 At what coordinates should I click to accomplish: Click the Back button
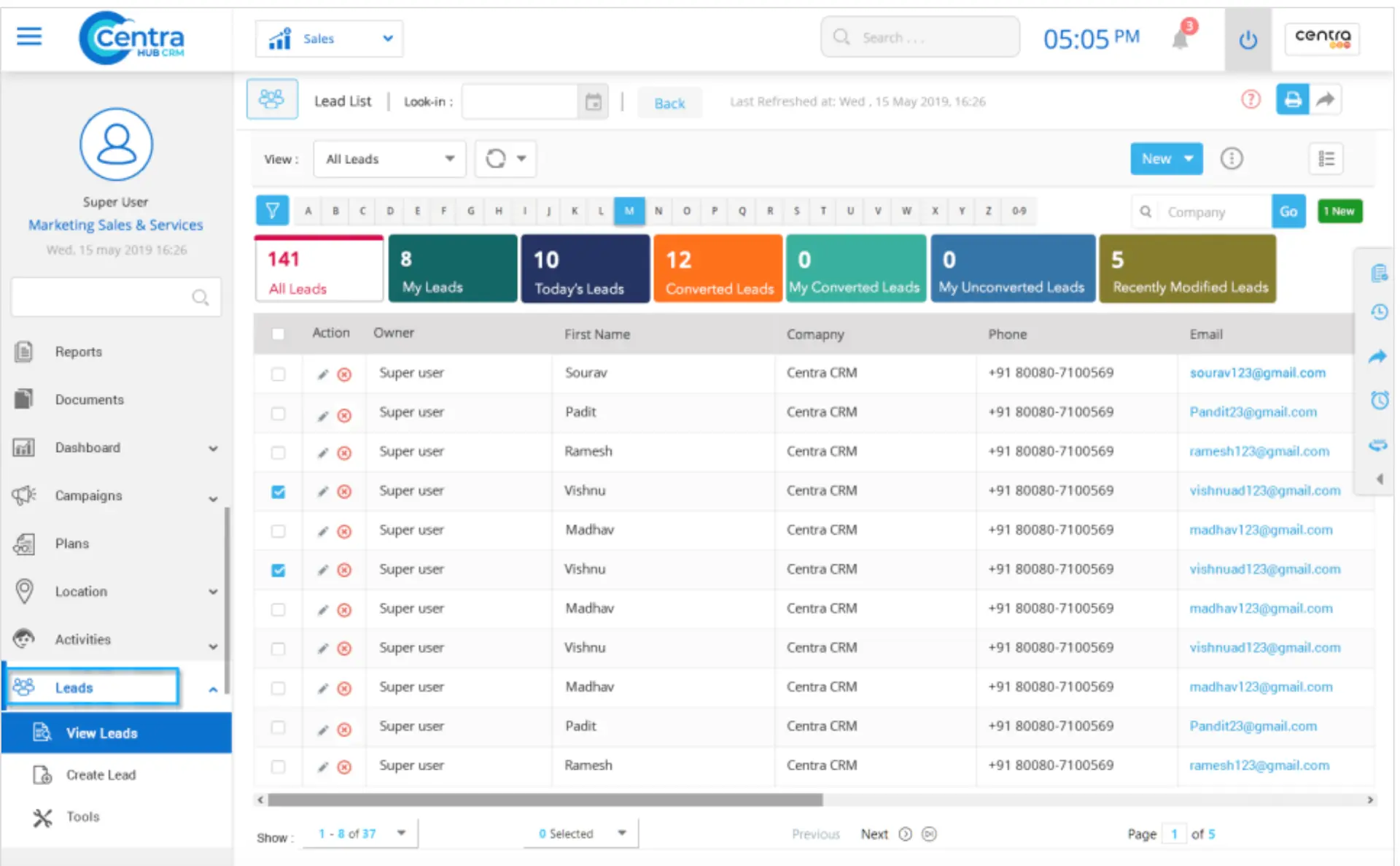pyautogui.click(x=669, y=103)
